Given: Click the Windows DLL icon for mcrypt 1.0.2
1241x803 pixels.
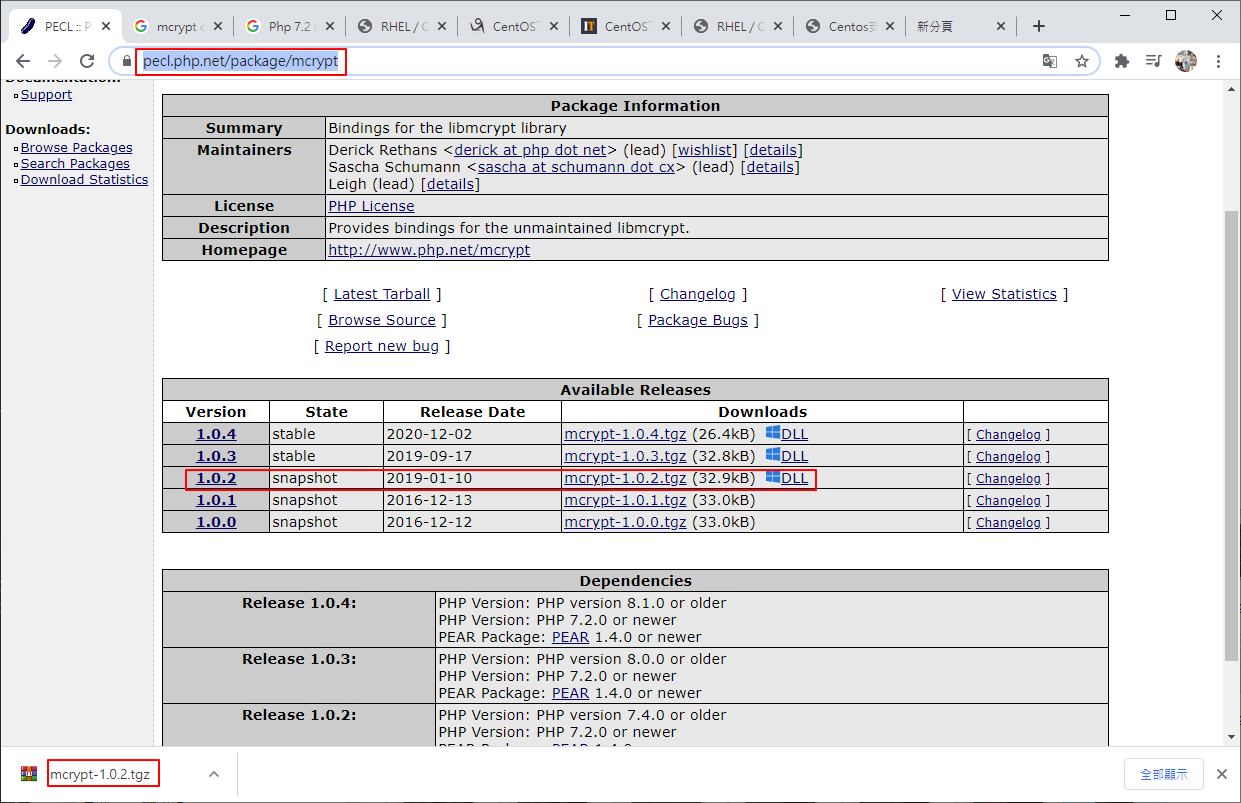Looking at the screenshot, I should (x=773, y=477).
